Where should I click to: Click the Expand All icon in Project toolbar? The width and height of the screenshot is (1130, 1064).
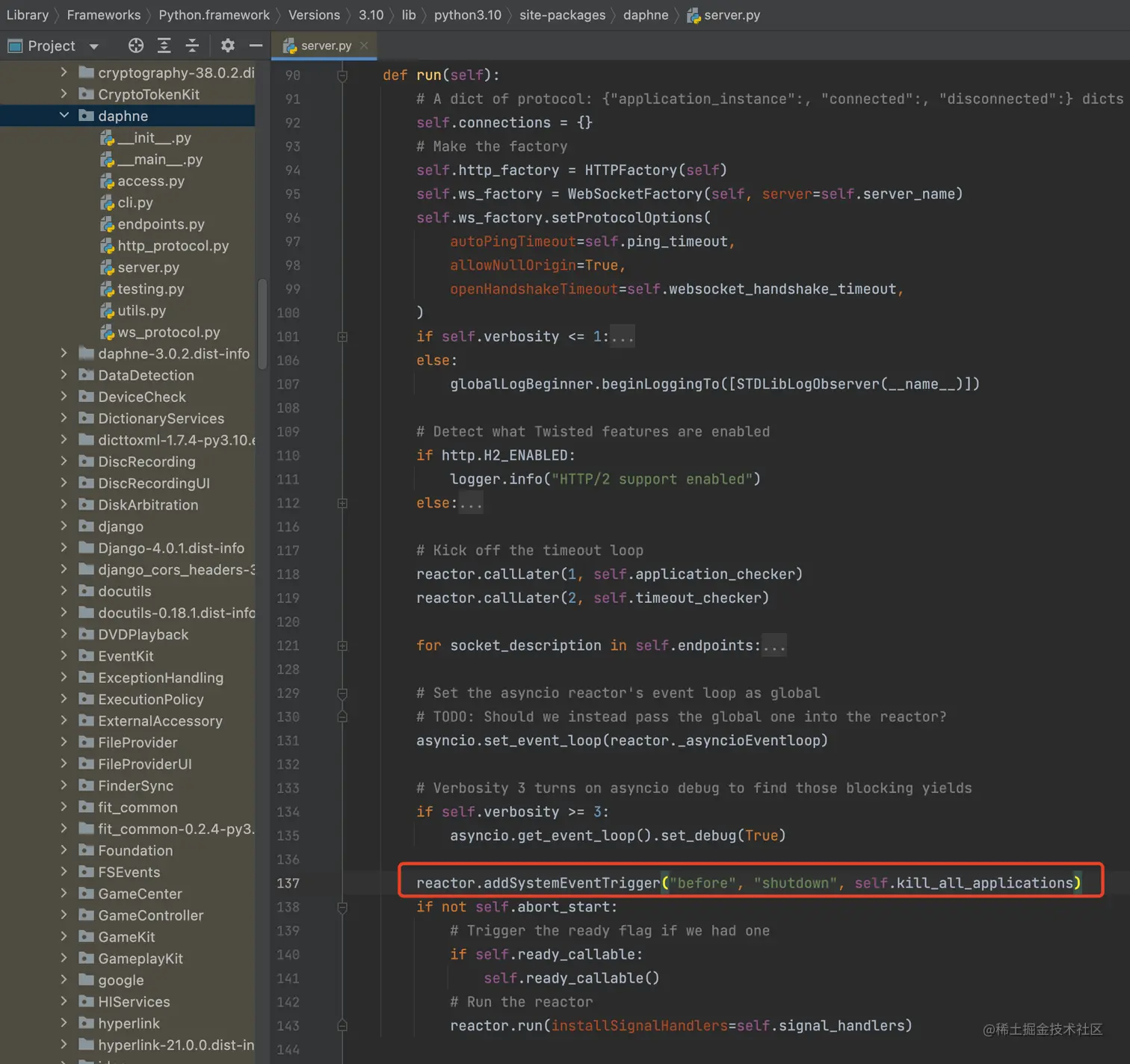(x=164, y=46)
